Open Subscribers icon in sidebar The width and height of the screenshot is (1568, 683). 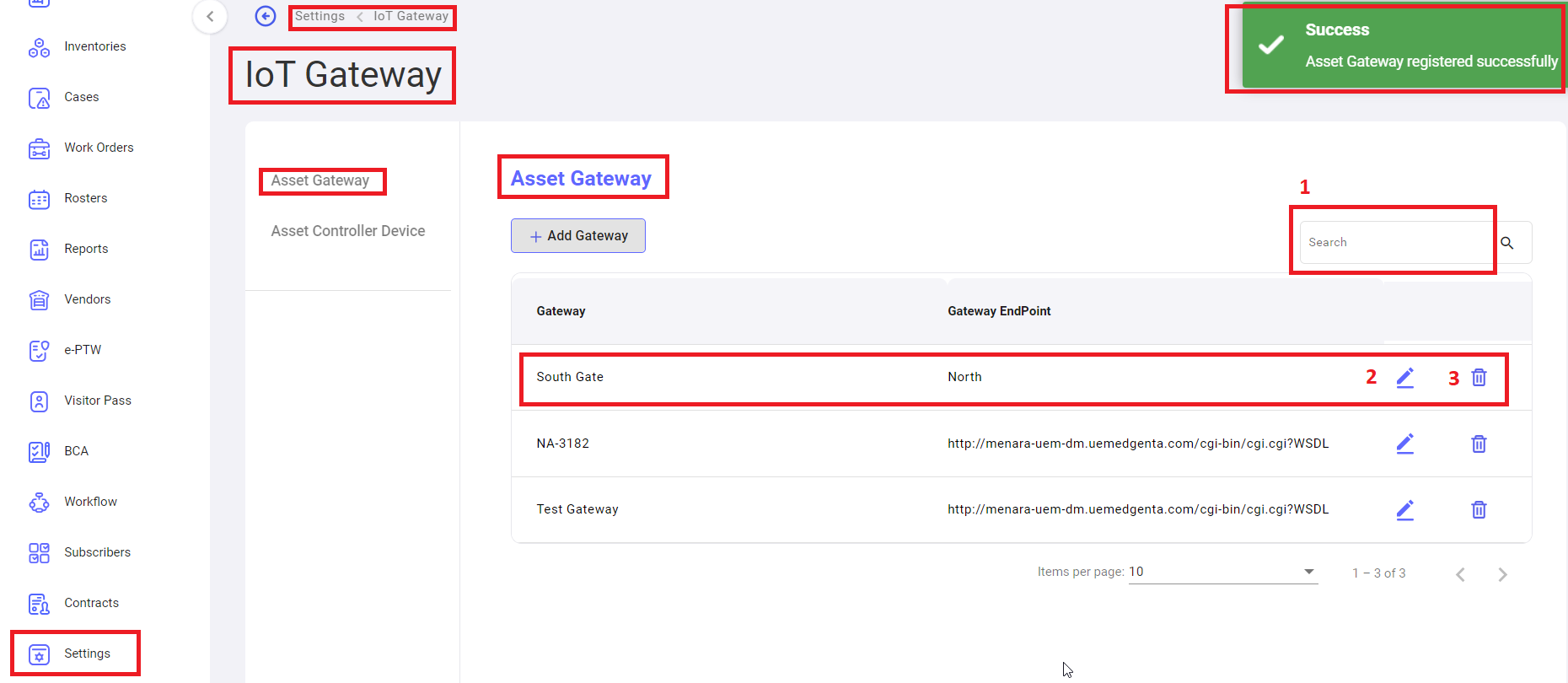coord(39,553)
